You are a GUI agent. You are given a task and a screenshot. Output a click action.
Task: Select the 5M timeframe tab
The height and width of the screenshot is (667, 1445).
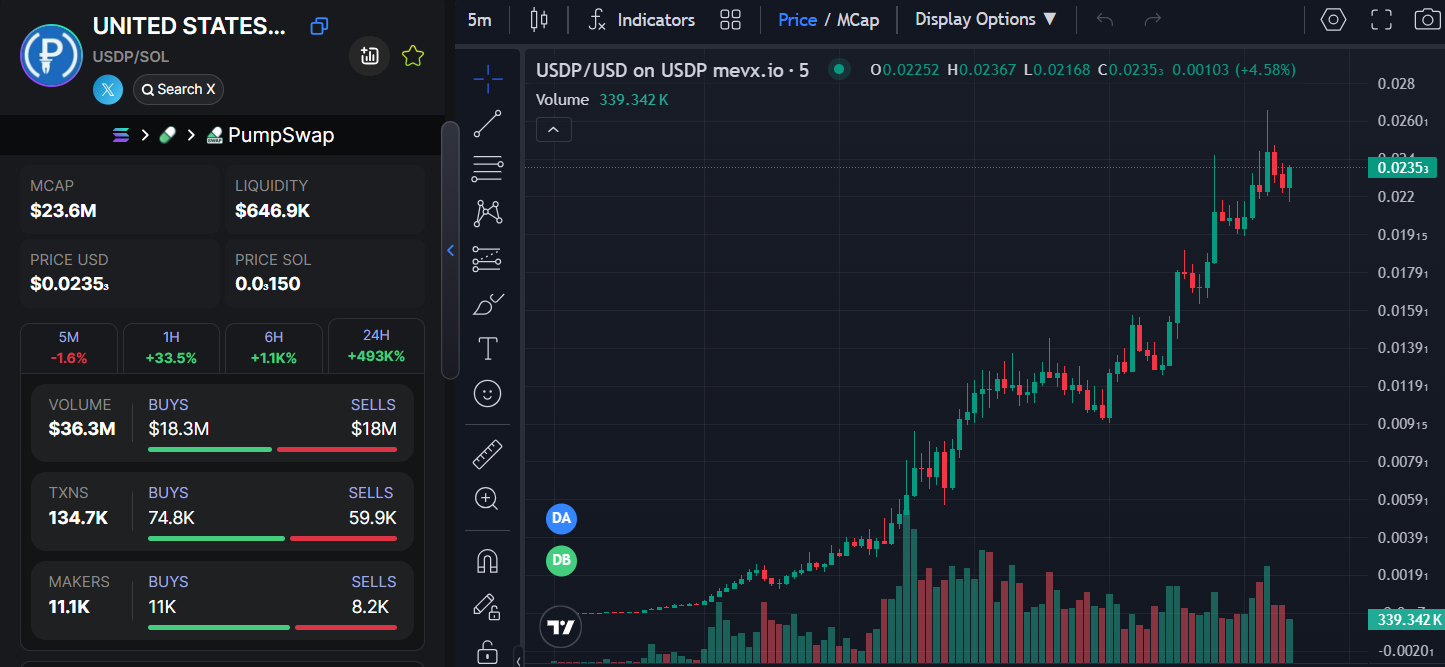(x=69, y=346)
